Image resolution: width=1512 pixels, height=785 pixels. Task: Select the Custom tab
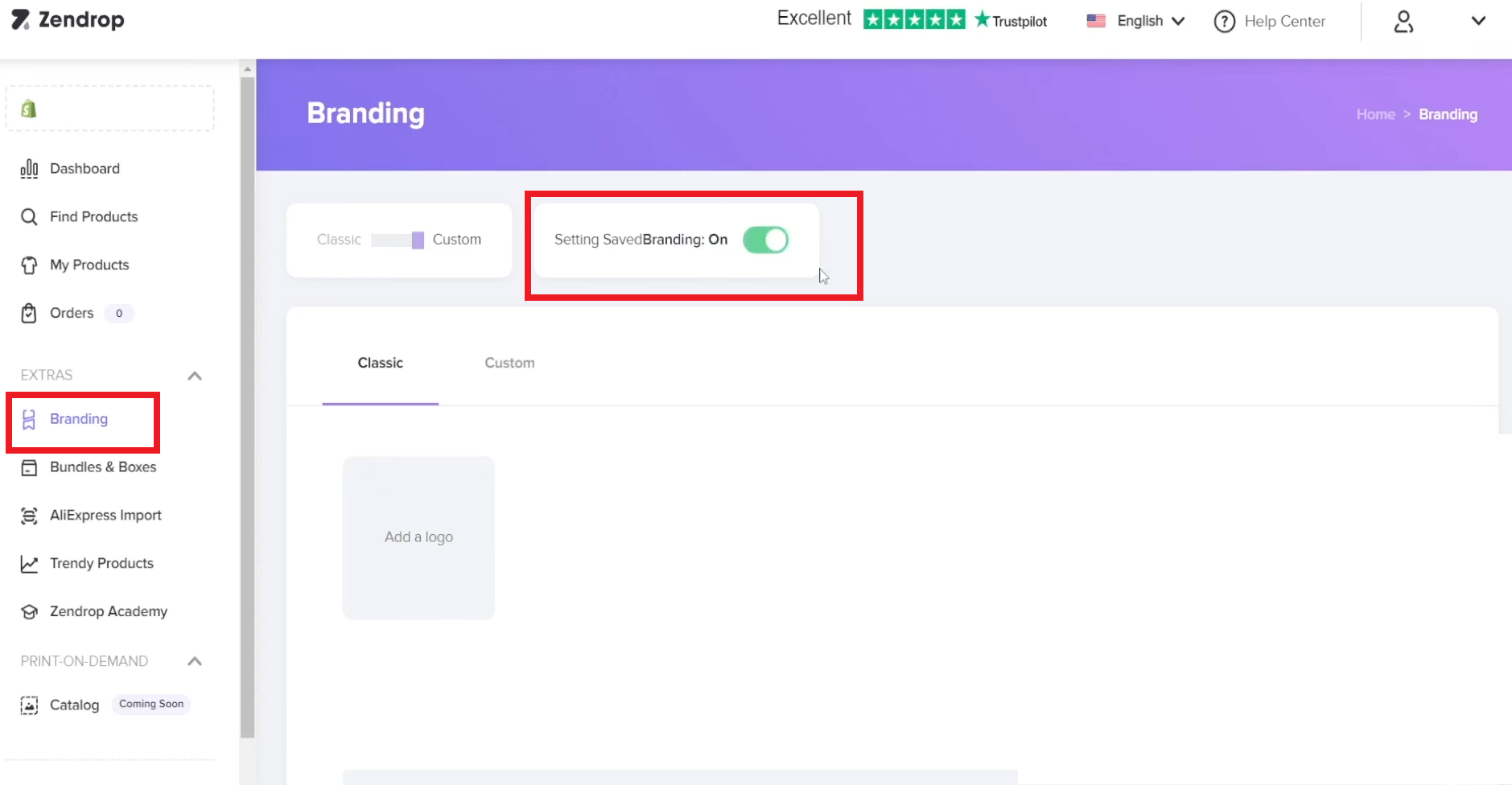(509, 363)
